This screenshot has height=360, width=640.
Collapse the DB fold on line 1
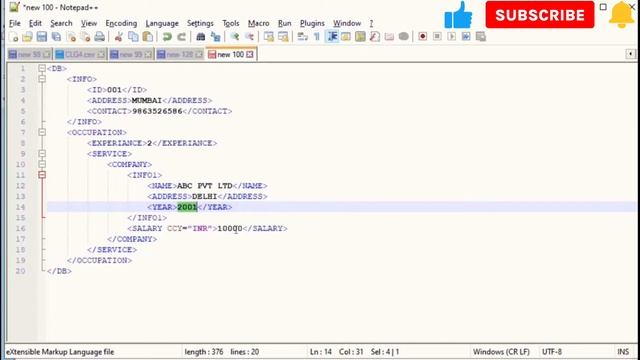(x=42, y=68)
